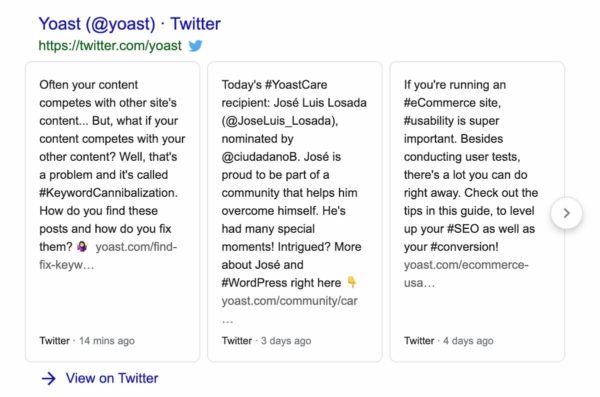Advance the tweet carousel with right chevron
Image resolution: width=600 pixels, height=397 pixels.
pyautogui.click(x=566, y=213)
